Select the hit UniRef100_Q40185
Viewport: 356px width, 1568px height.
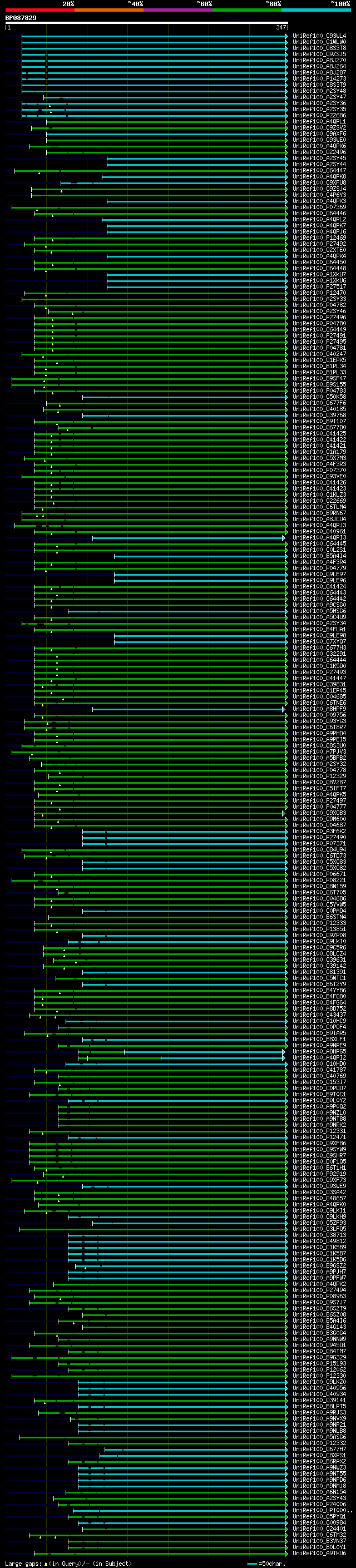[319, 409]
